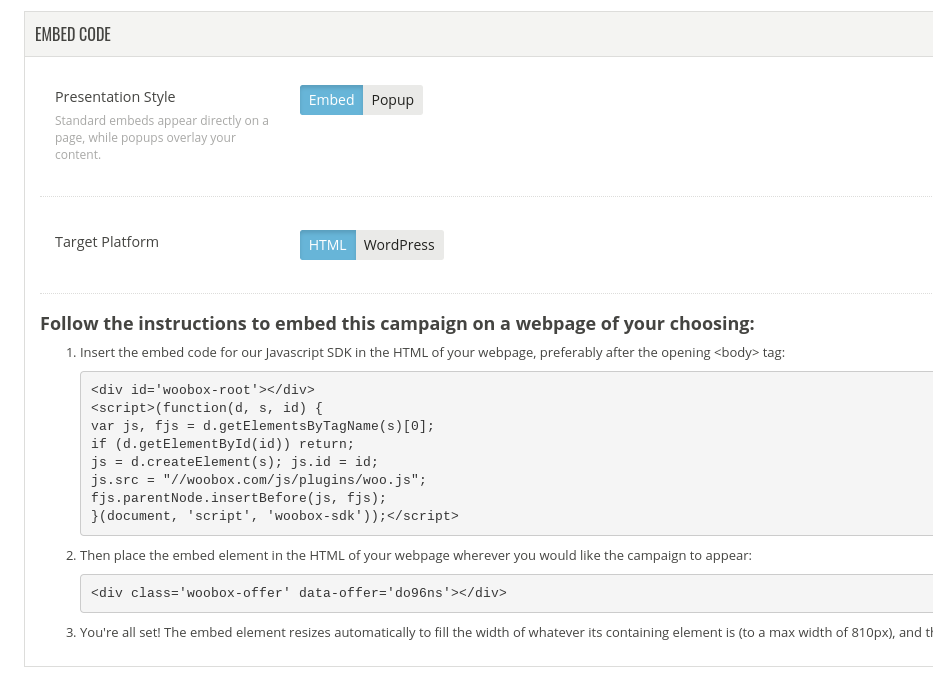Click the 'Standard embeds appear directly' description
This screenshot has width=933, height=685.
(x=161, y=137)
